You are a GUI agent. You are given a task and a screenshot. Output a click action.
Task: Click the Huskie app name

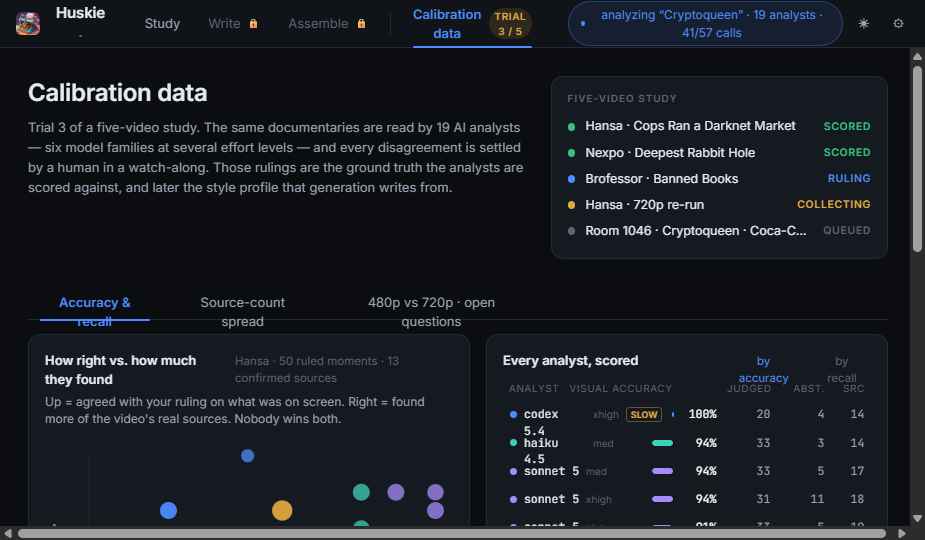(x=80, y=13)
